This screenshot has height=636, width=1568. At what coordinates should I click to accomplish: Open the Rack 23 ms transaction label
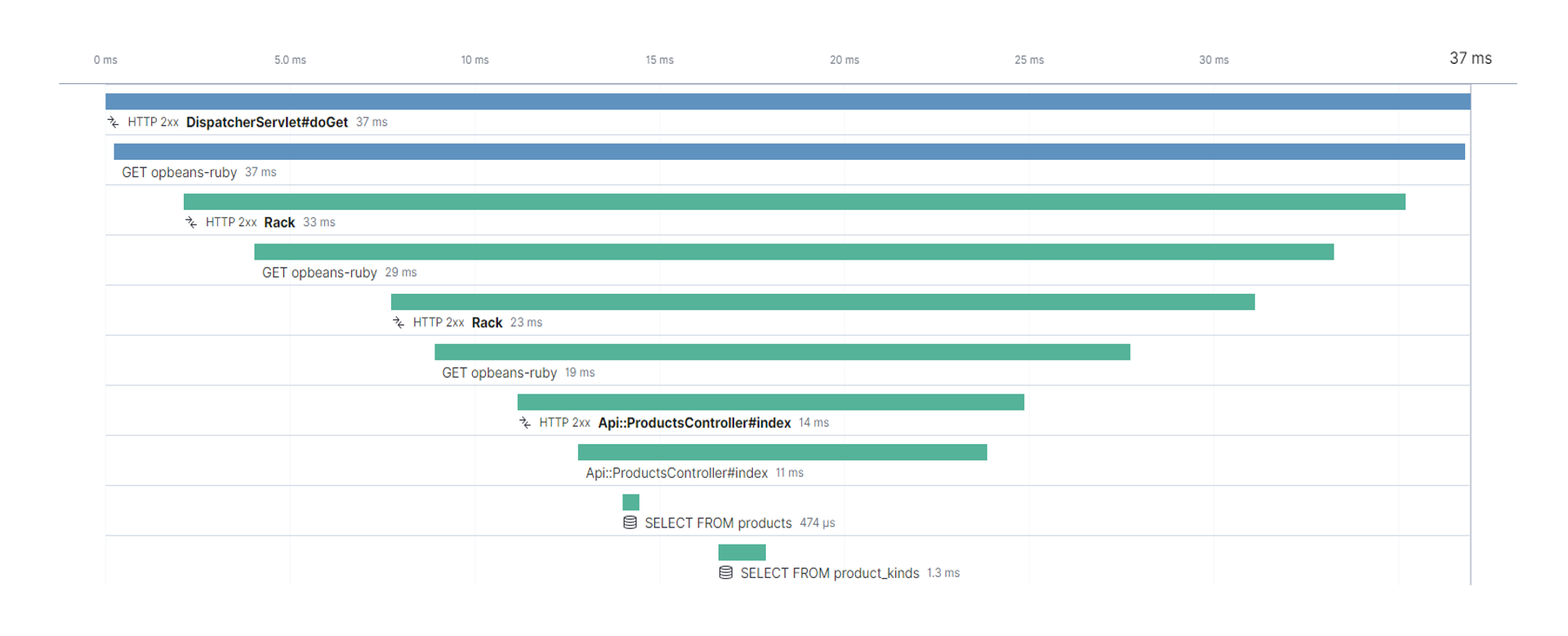(487, 322)
